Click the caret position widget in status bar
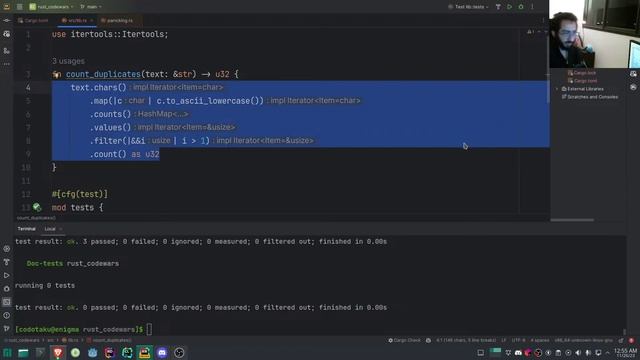Viewport: 640px width, 360px height. (x=466, y=340)
